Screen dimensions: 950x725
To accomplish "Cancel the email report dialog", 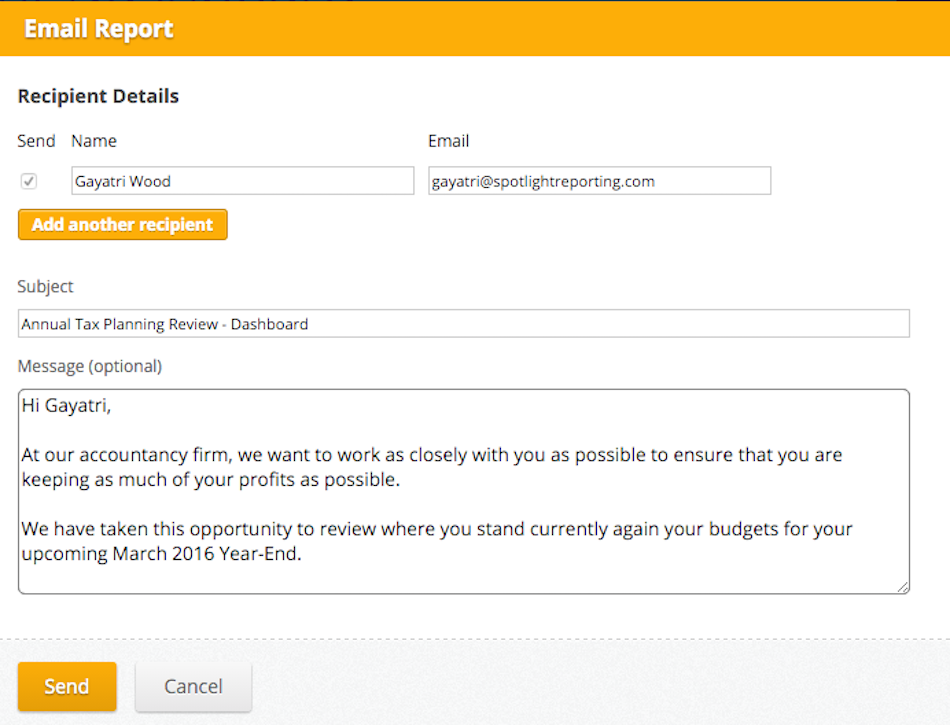I will tap(193, 686).
